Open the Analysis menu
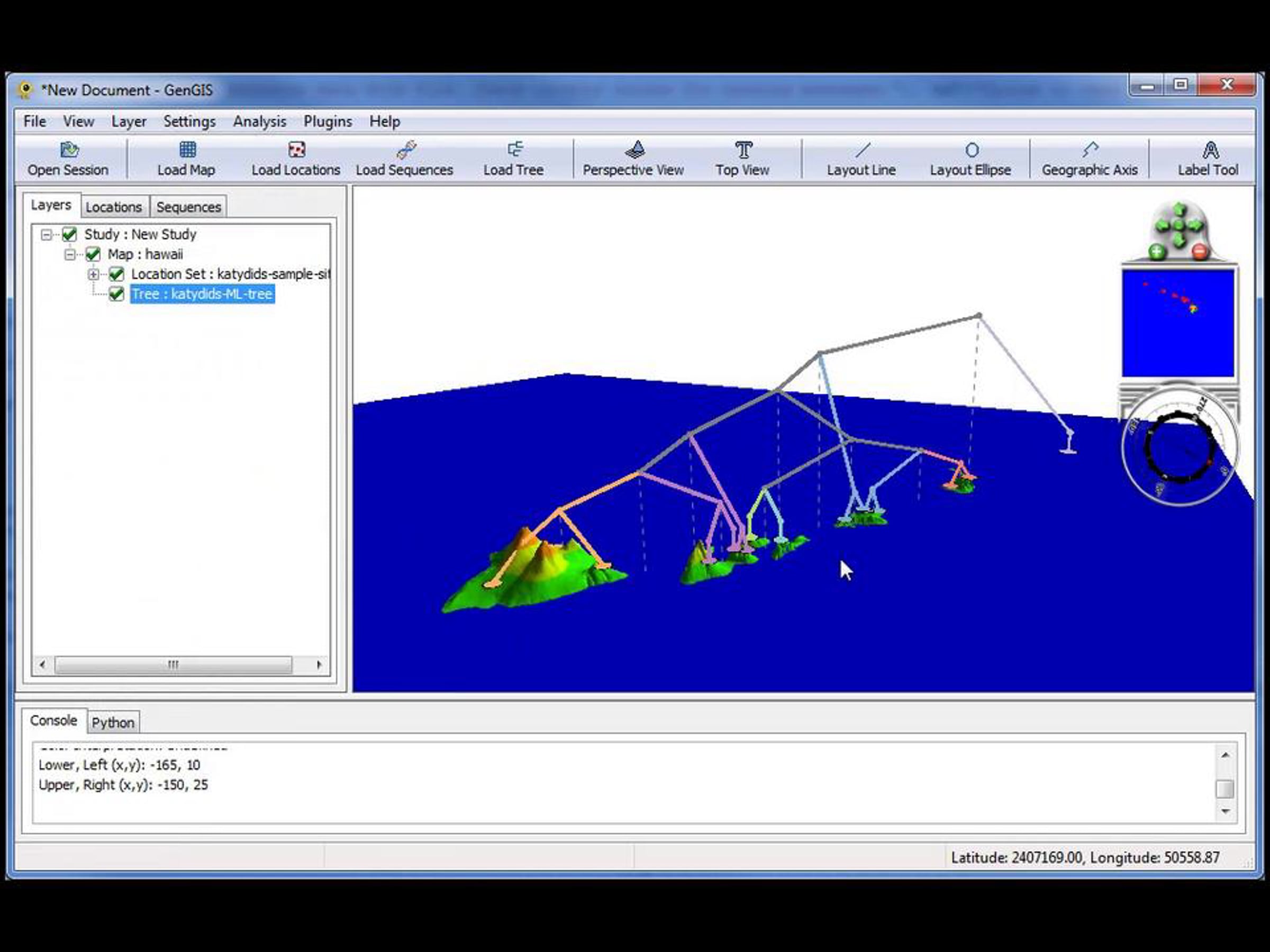The width and height of the screenshot is (1270, 952). [x=259, y=122]
